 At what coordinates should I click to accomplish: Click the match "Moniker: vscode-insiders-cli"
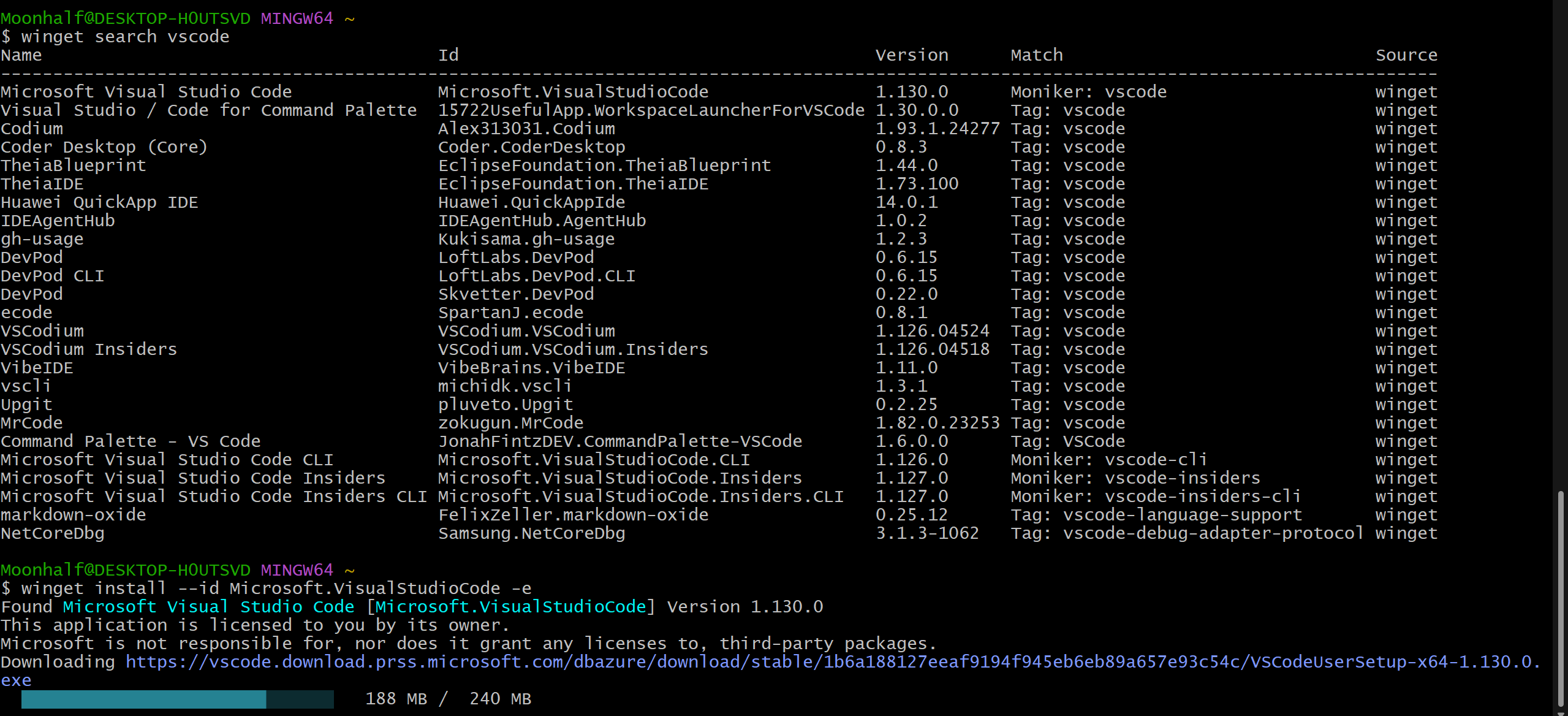pos(1156,497)
